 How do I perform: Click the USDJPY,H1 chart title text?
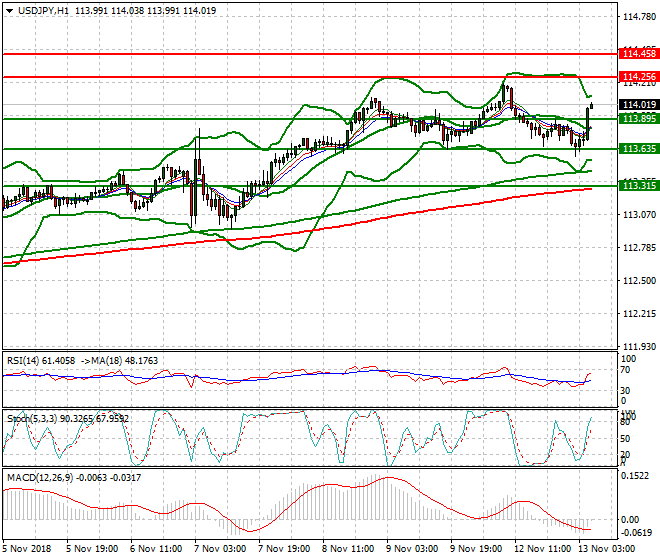pos(43,11)
